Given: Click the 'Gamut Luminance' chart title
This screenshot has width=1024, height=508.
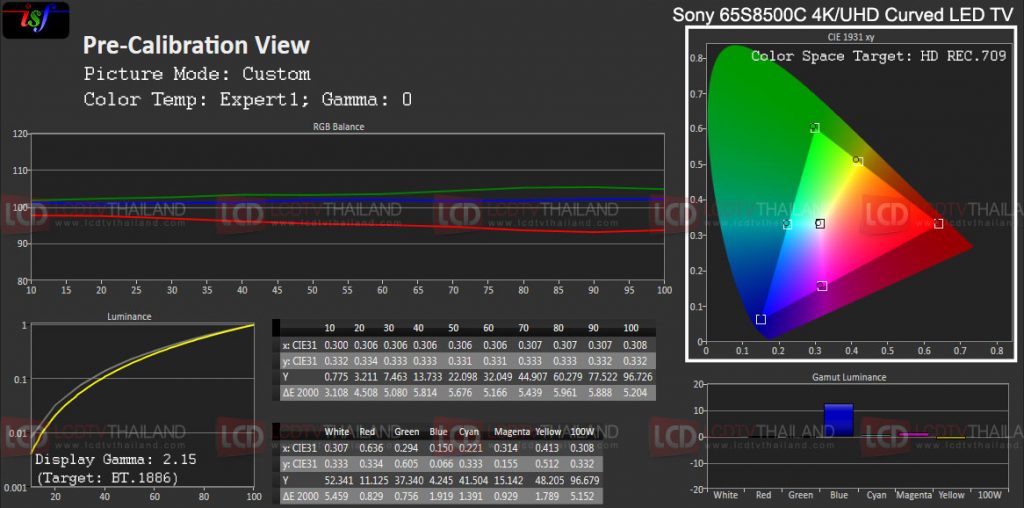Looking at the screenshot, I should tap(849, 377).
